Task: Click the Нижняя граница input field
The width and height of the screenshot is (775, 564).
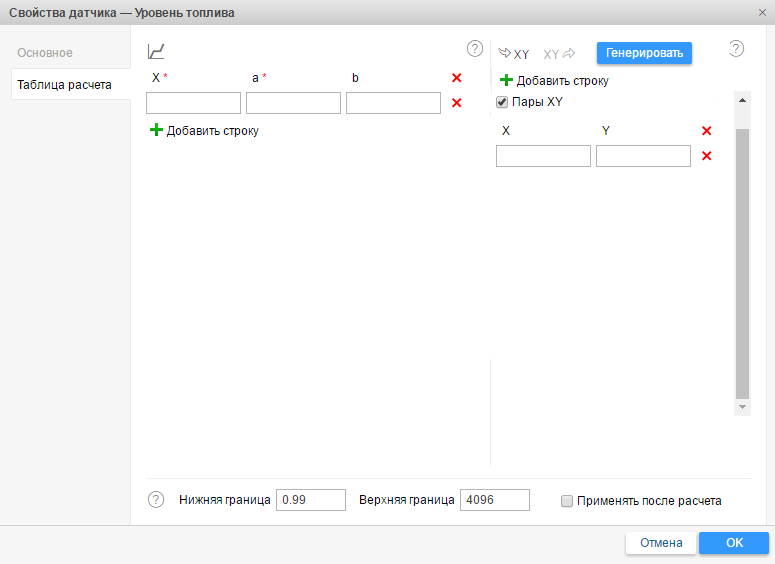Action: (x=310, y=500)
